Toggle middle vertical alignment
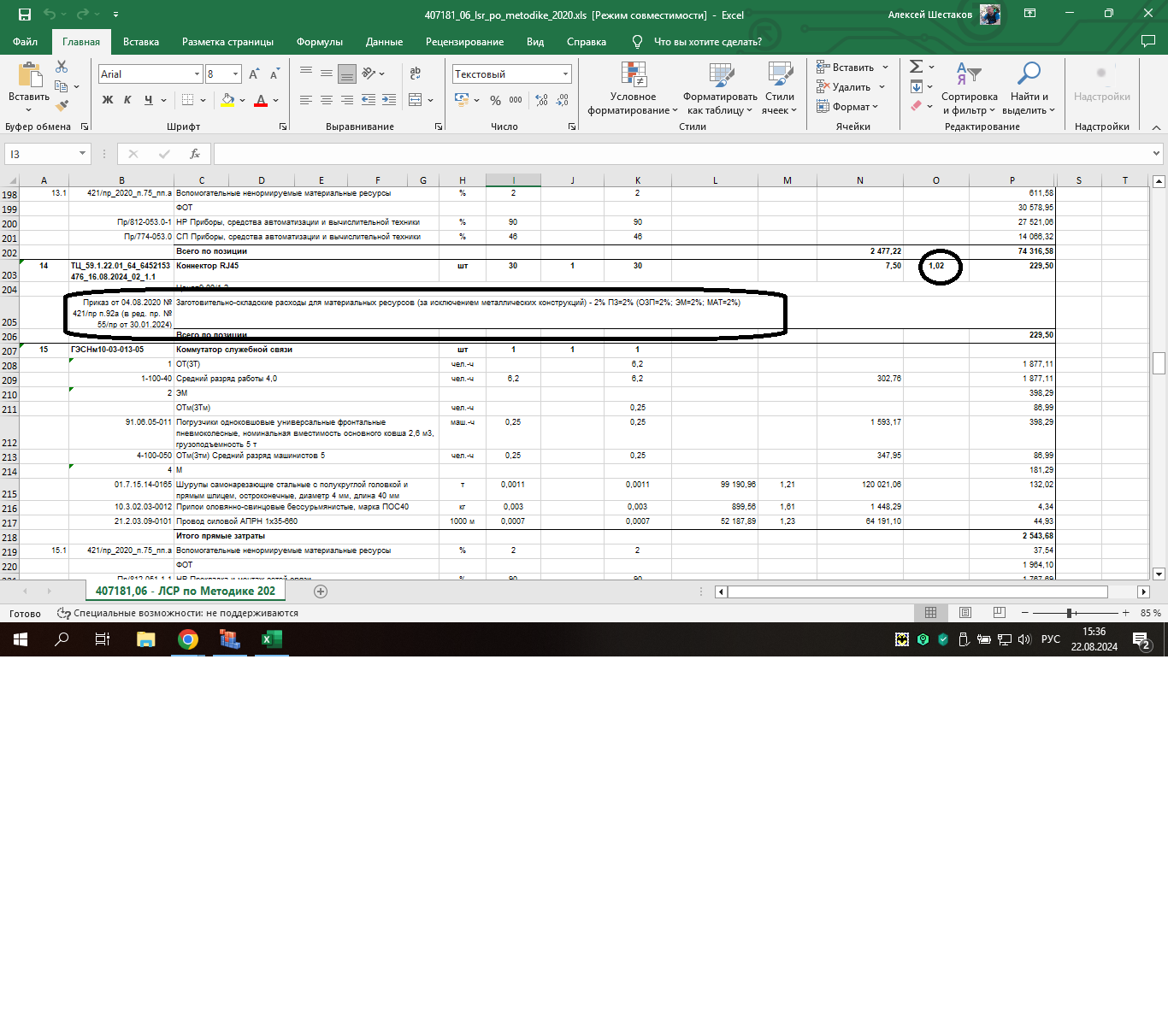Image resolution: width=1168 pixels, height=1036 pixels. tap(327, 74)
